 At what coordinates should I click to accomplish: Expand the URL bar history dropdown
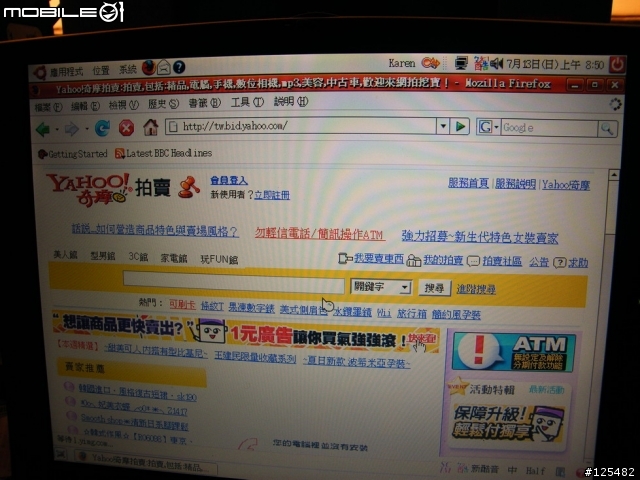click(443, 126)
